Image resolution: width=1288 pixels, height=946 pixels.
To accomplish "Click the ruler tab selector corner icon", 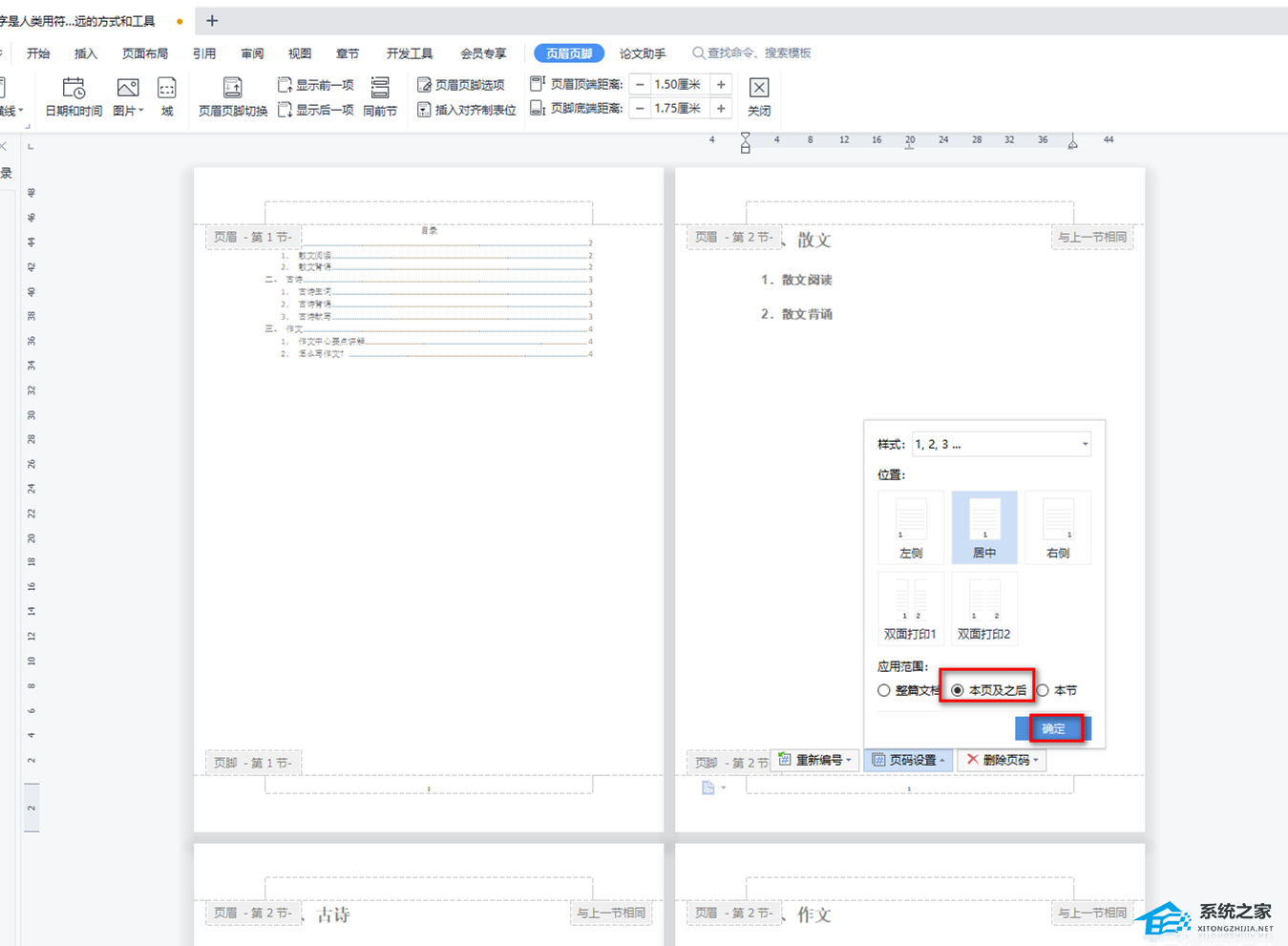I will [31, 146].
